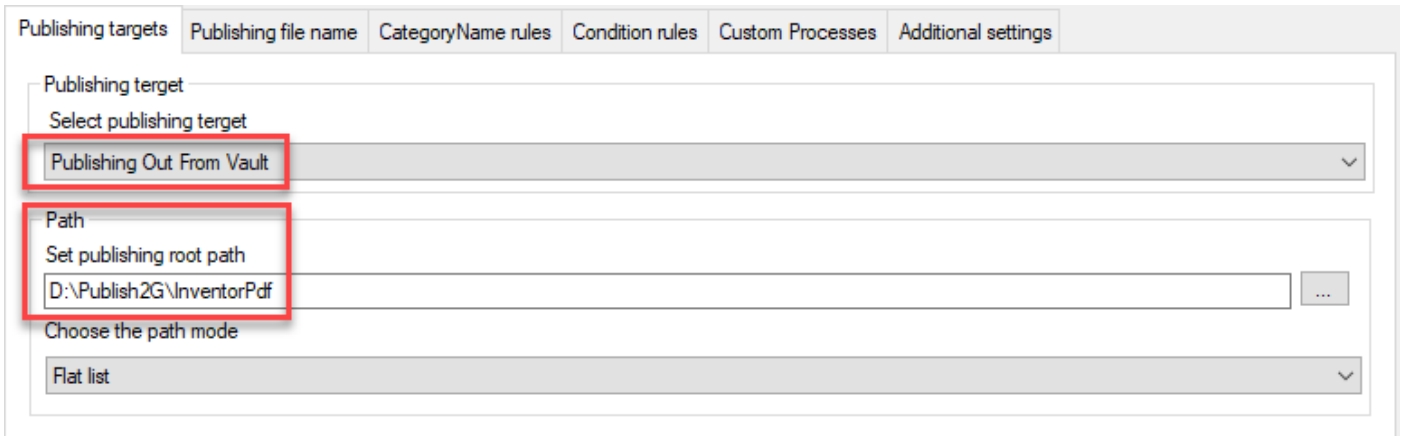Switch to the Additional settings tab

974,32
